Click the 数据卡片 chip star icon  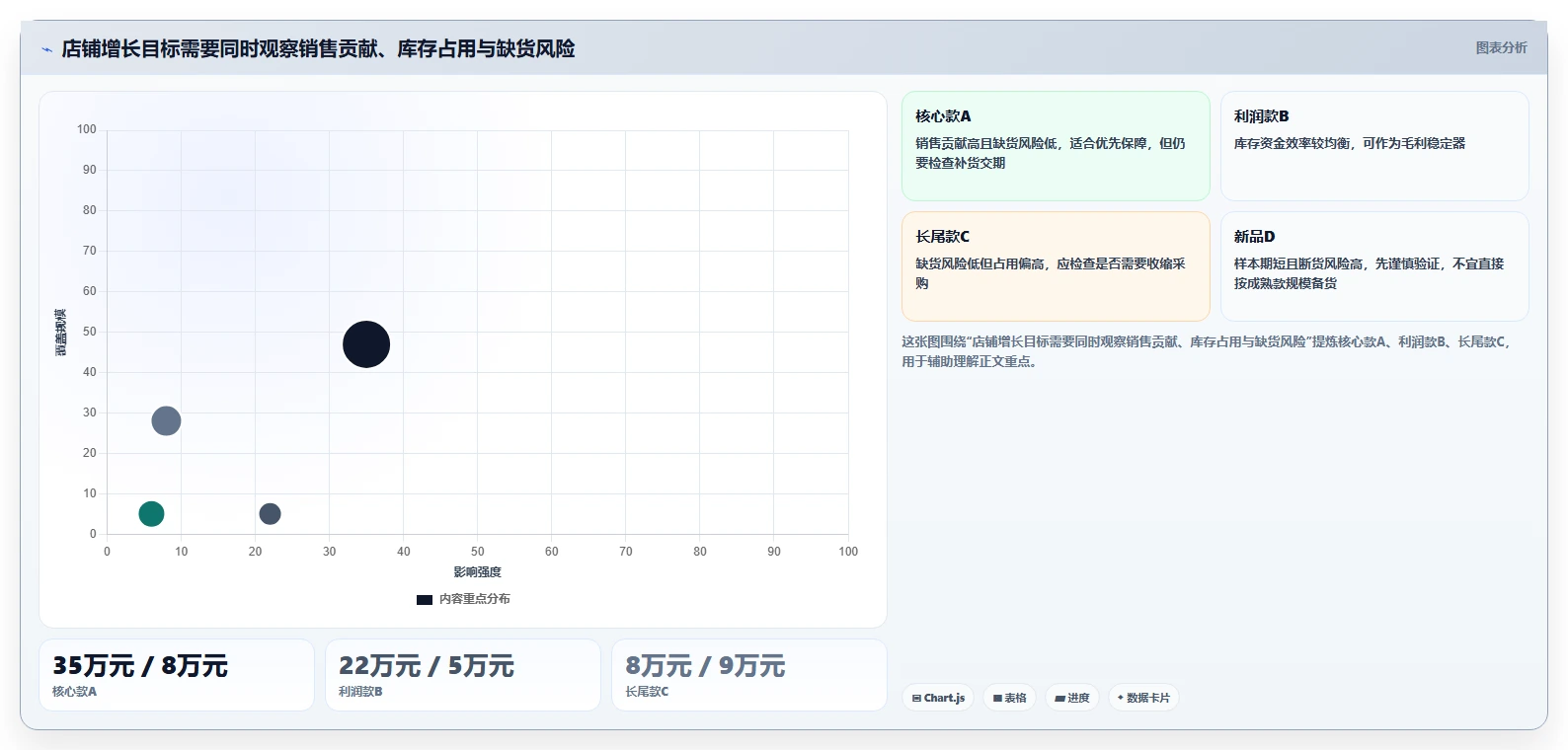click(1120, 698)
